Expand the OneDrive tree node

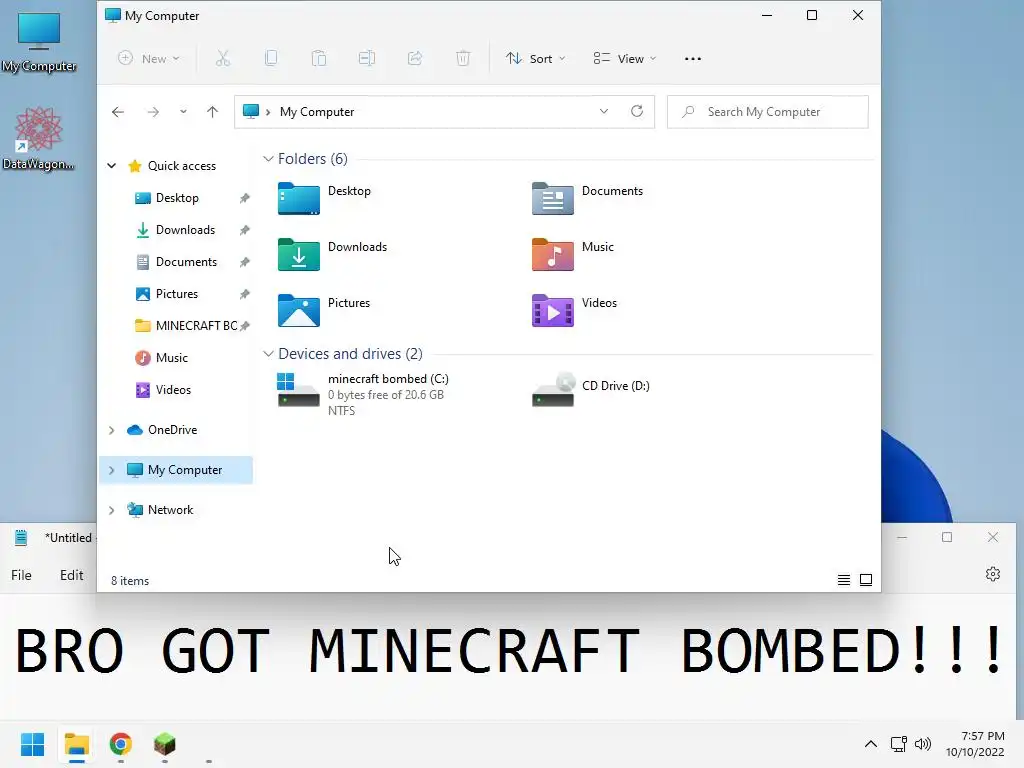(x=112, y=430)
